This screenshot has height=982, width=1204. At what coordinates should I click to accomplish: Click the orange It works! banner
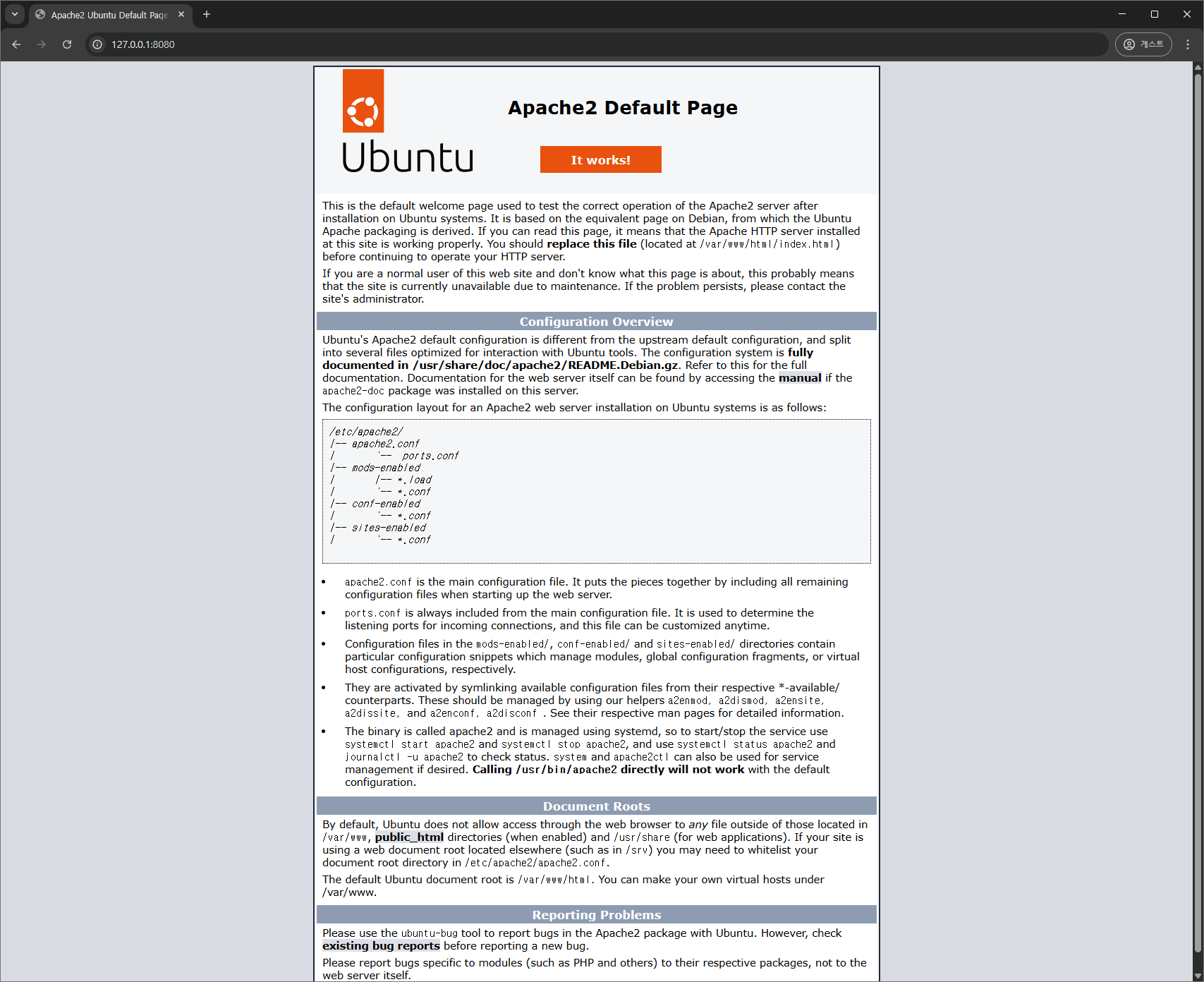coord(601,159)
